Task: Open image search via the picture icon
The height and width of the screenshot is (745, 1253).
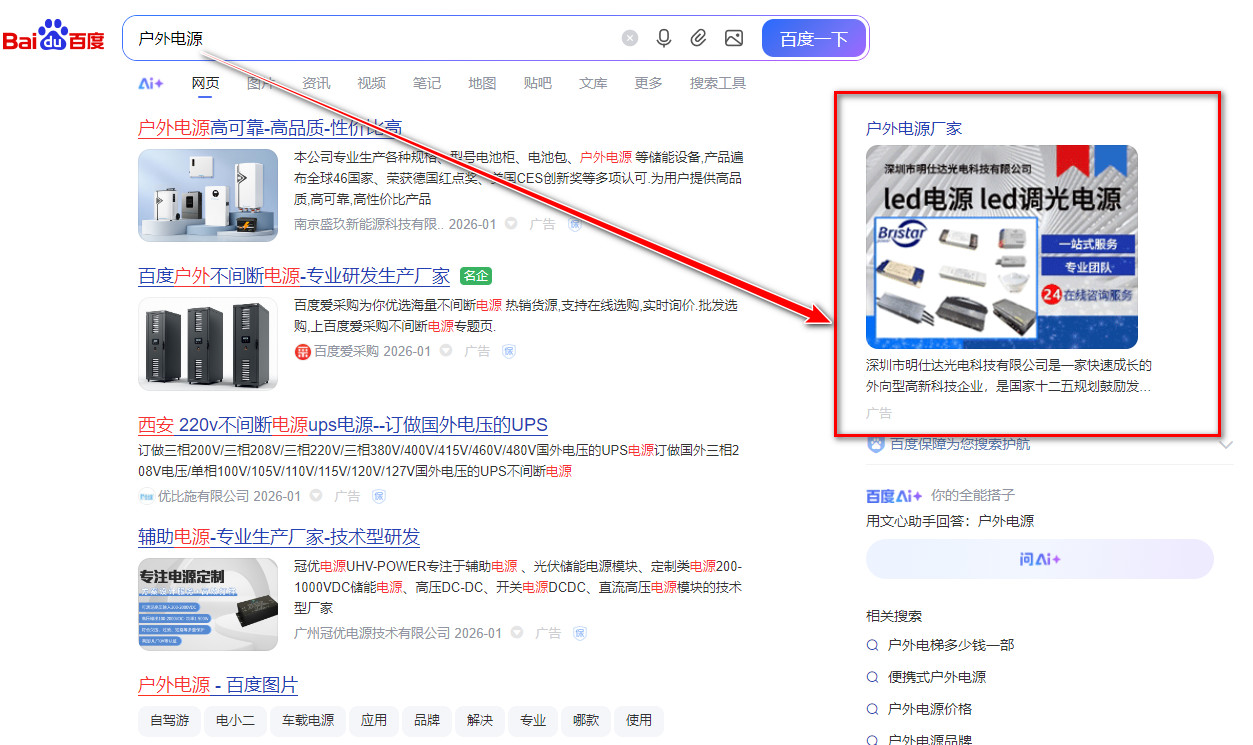Action: (x=735, y=37)
